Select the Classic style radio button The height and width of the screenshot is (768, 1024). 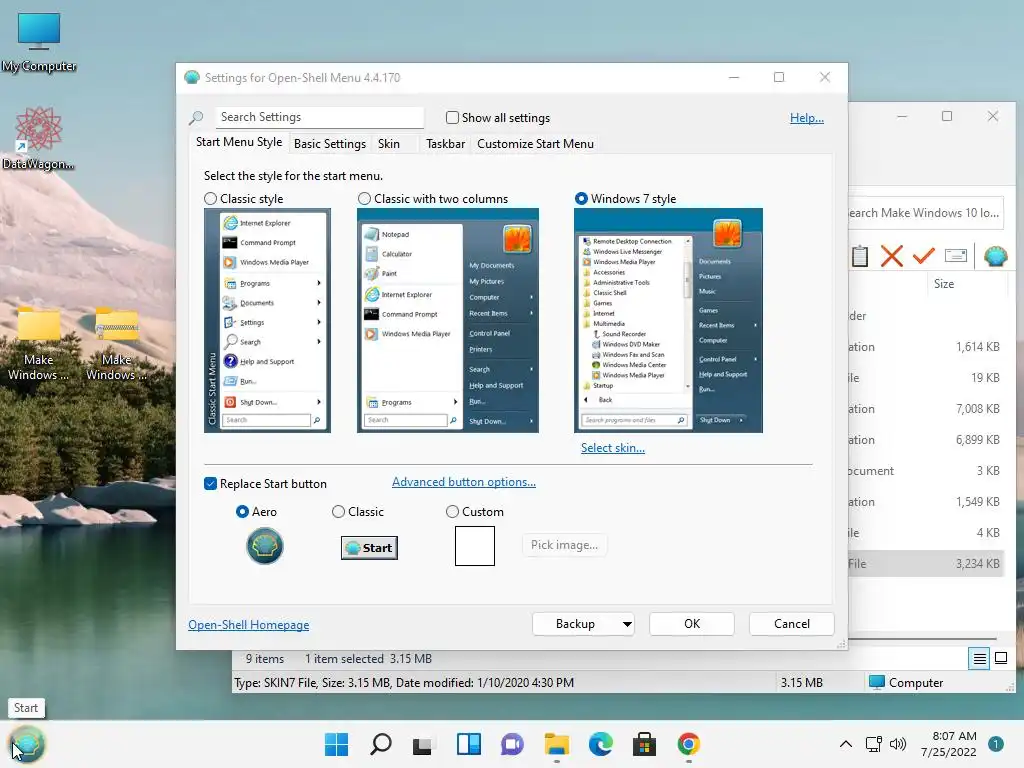(210, 199)
